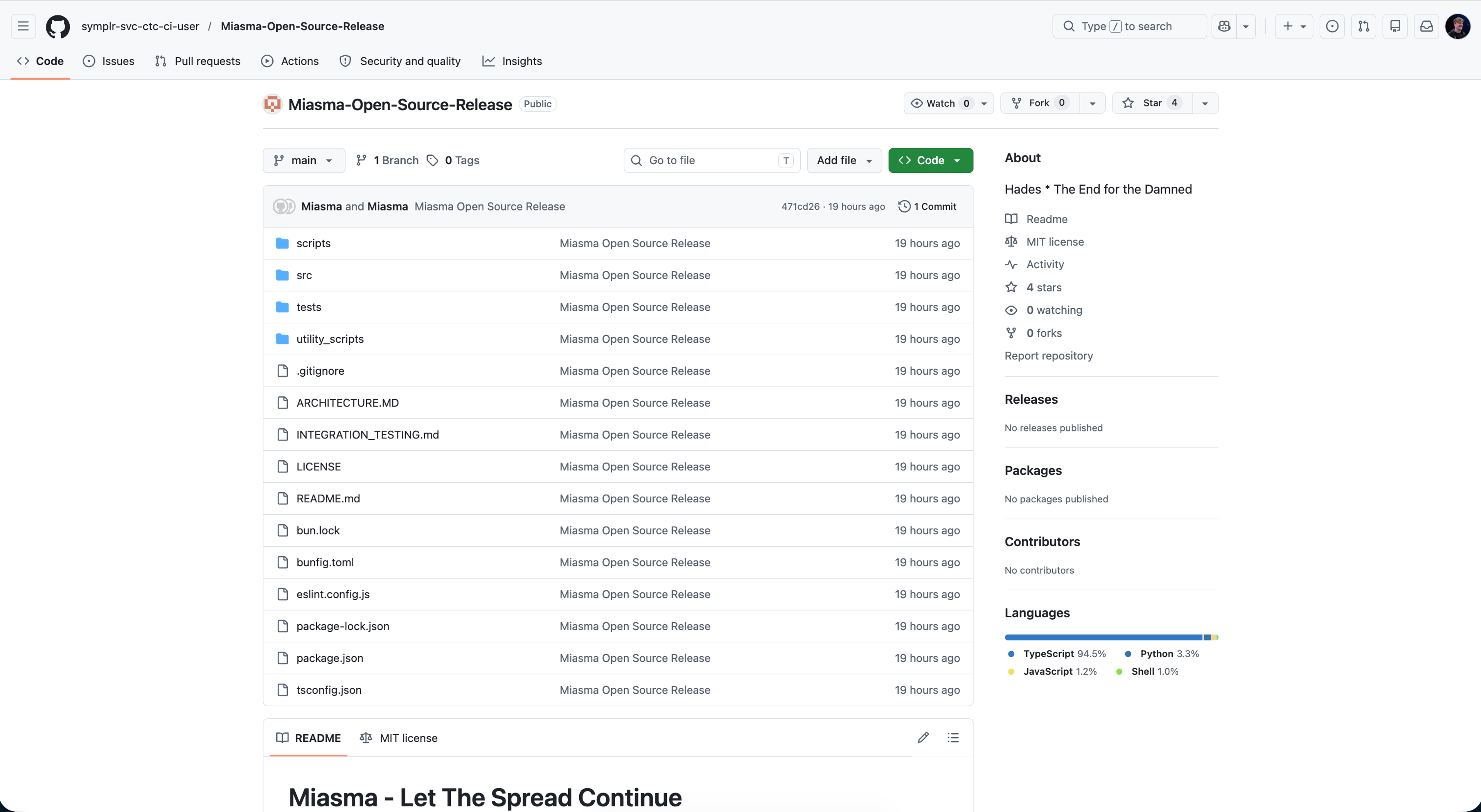1481x812 pixels.
Task: Click the LICENSE file icon
Action: (x=282, y=467)
